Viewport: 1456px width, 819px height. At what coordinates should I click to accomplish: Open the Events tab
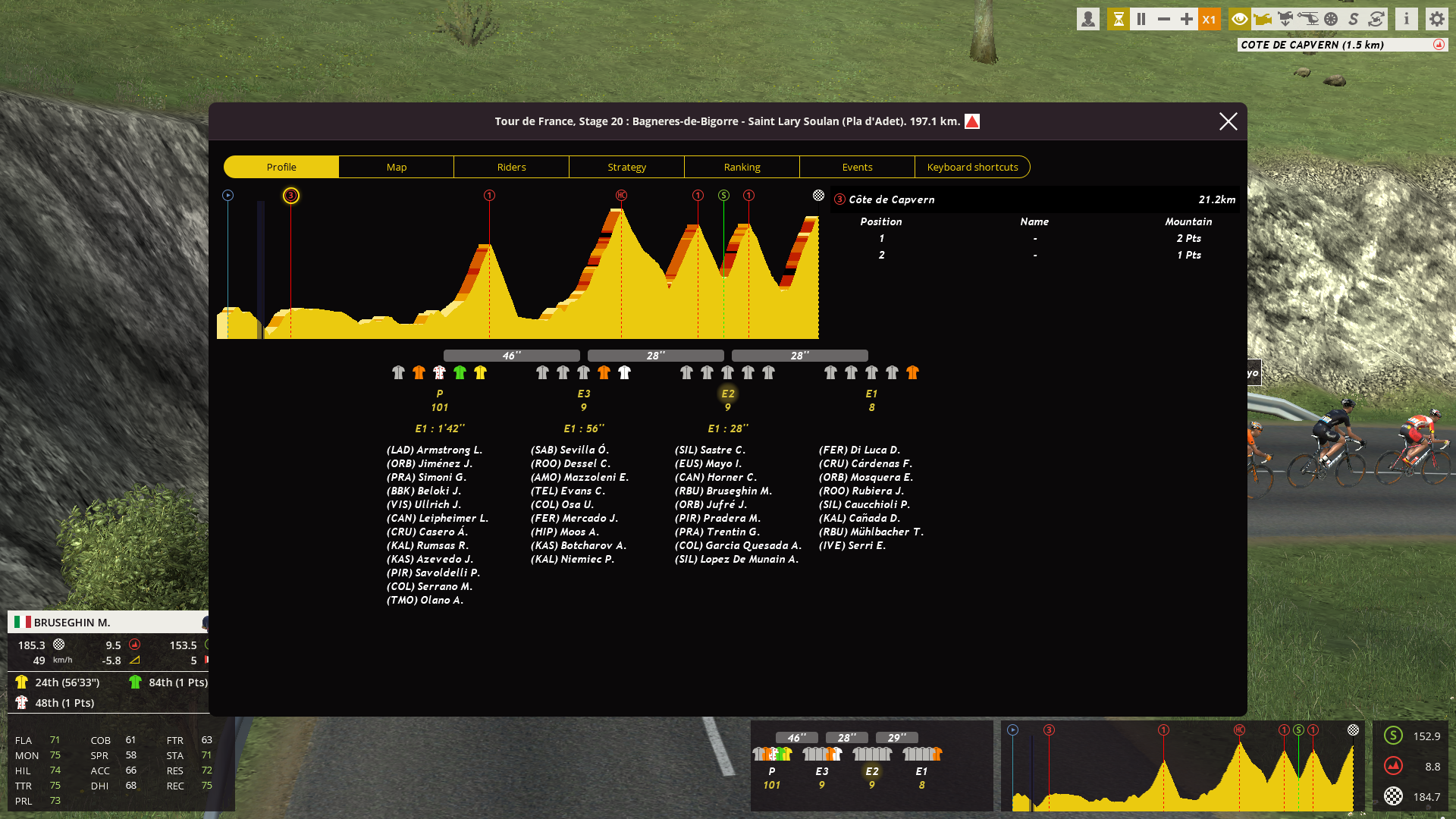858,167
